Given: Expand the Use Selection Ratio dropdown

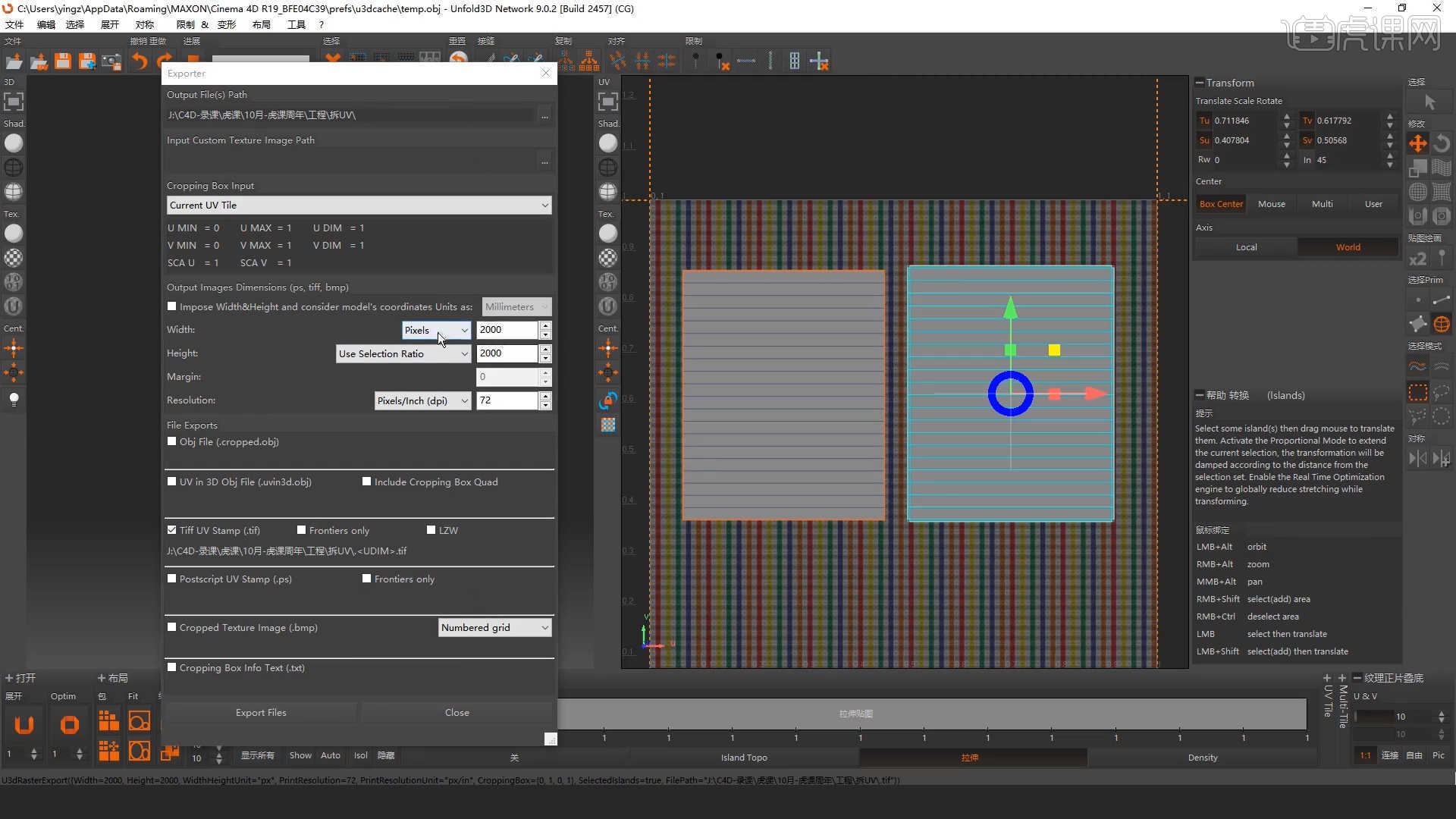Looking at the screenshot, I should 403,353.
